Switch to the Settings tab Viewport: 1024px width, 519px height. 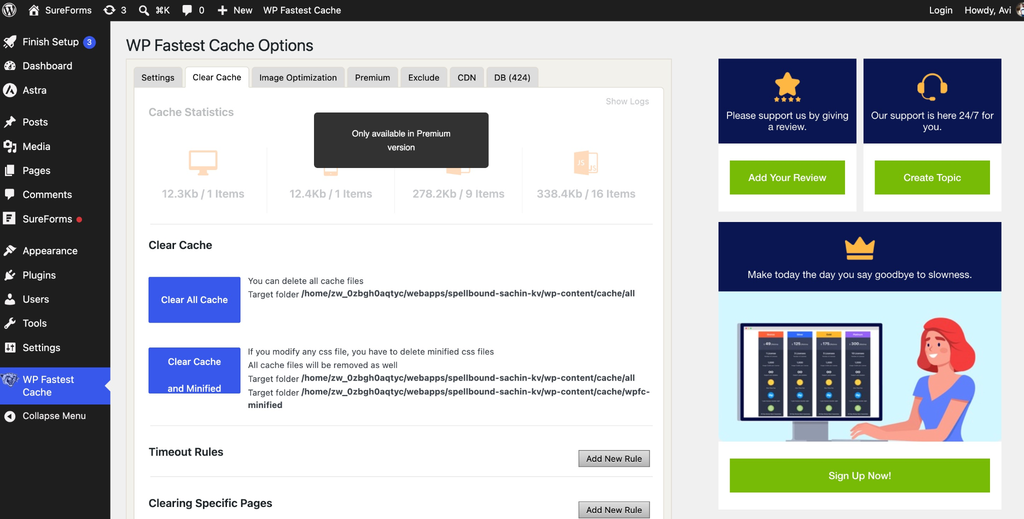tap(158, 77)
